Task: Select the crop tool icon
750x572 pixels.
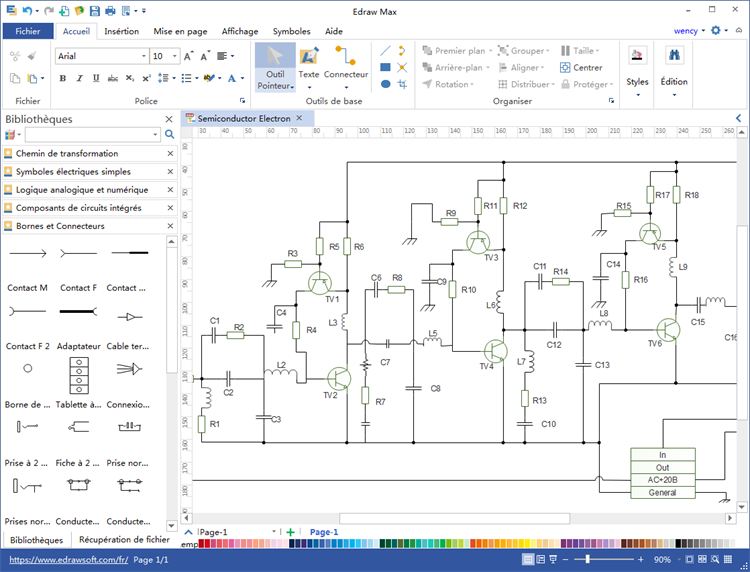Action: tap(402, 84)
